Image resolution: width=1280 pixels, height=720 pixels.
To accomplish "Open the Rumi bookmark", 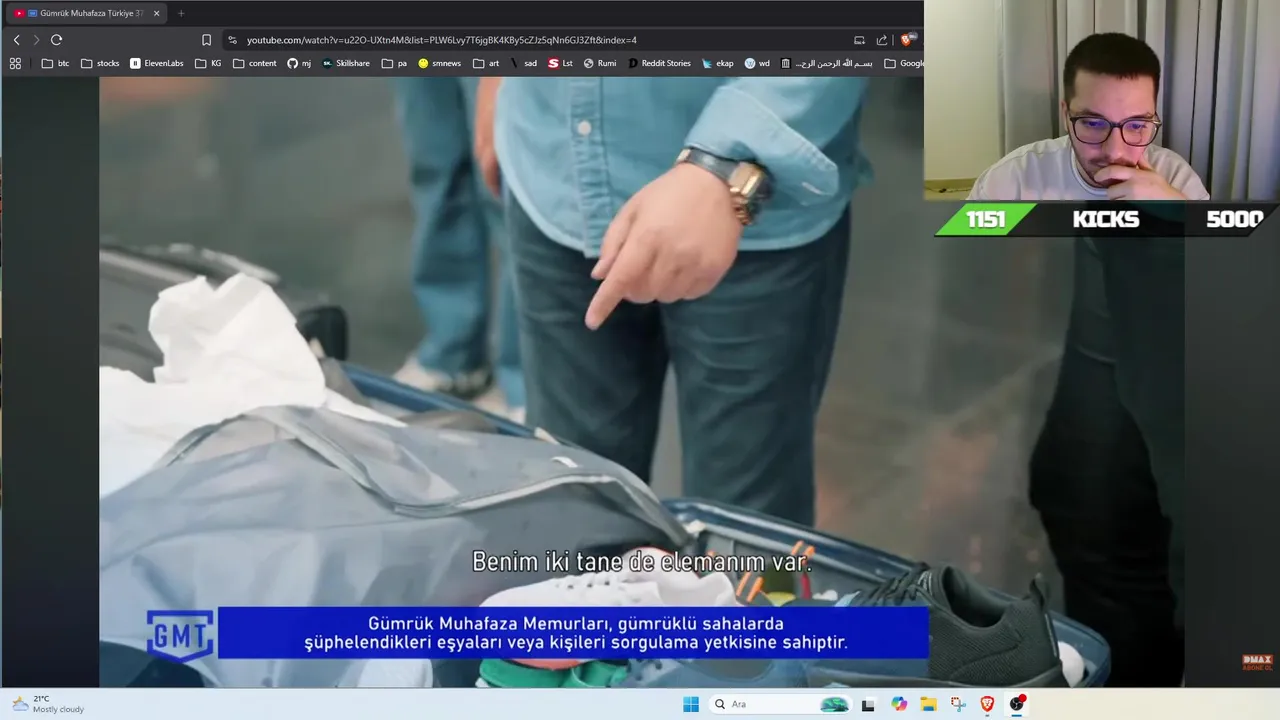I will pos(600,63).
